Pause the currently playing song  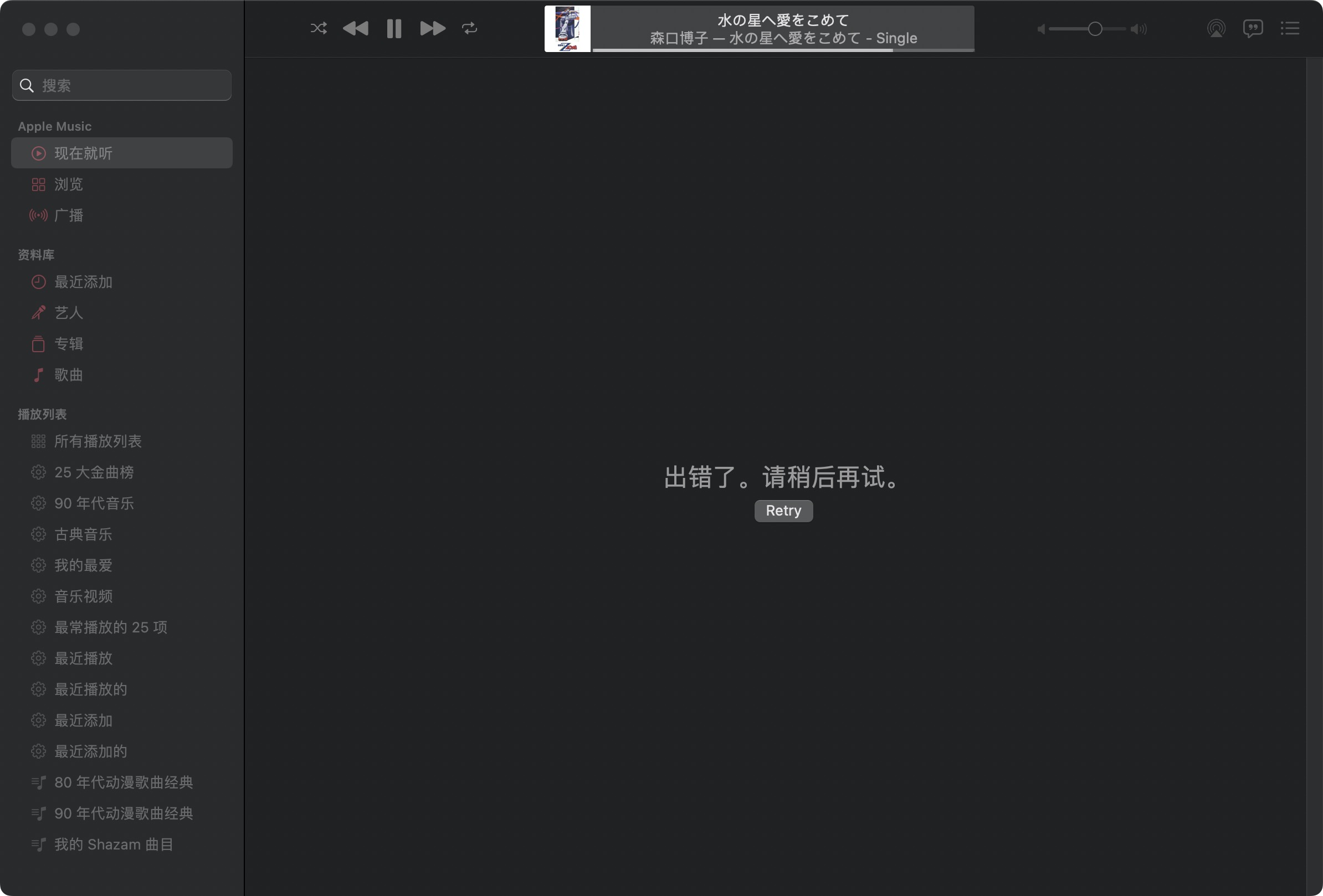coord(394,28)
